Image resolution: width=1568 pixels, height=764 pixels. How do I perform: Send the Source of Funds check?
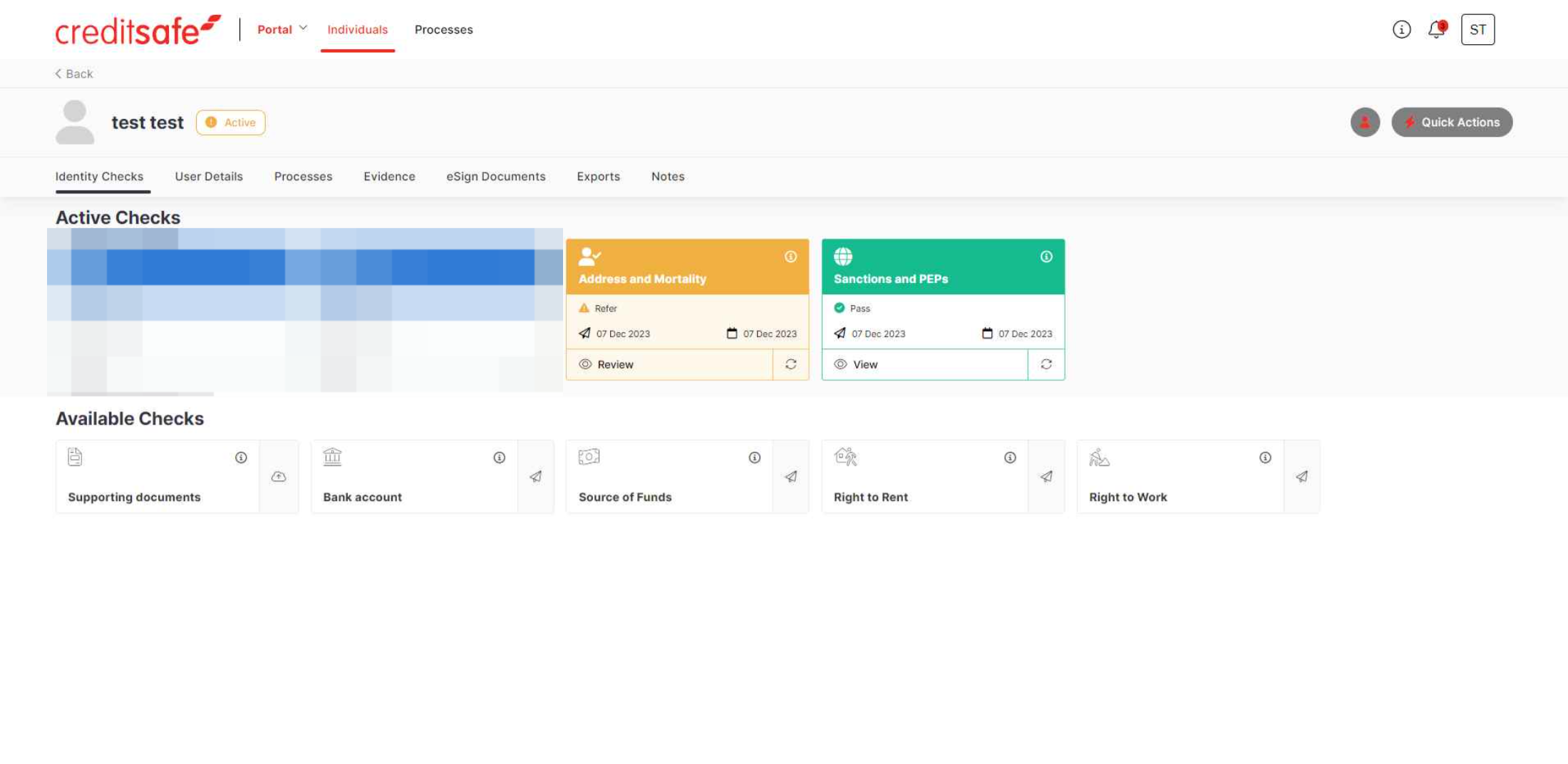tap(790, 477)
